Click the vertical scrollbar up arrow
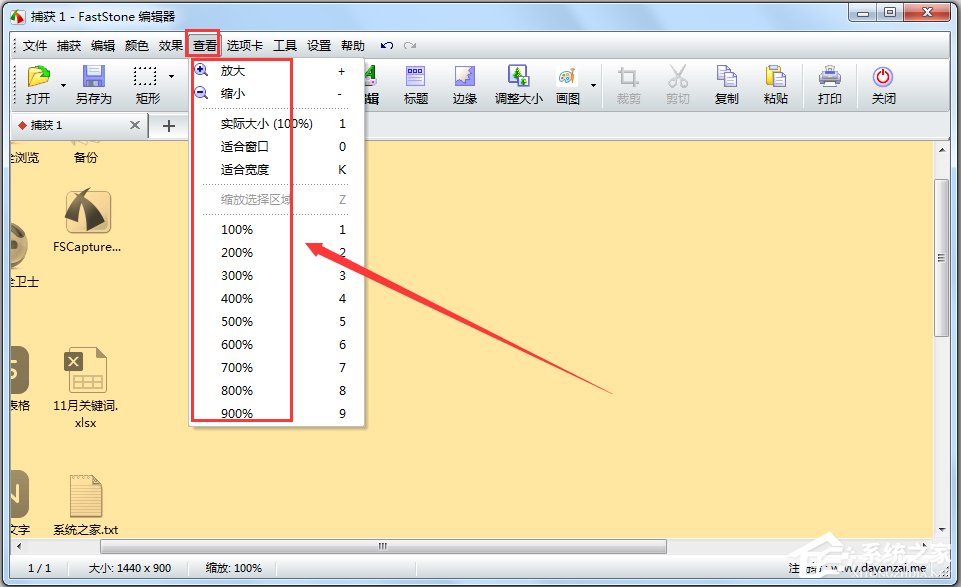 pyautogui.click(x=941, y=149)
